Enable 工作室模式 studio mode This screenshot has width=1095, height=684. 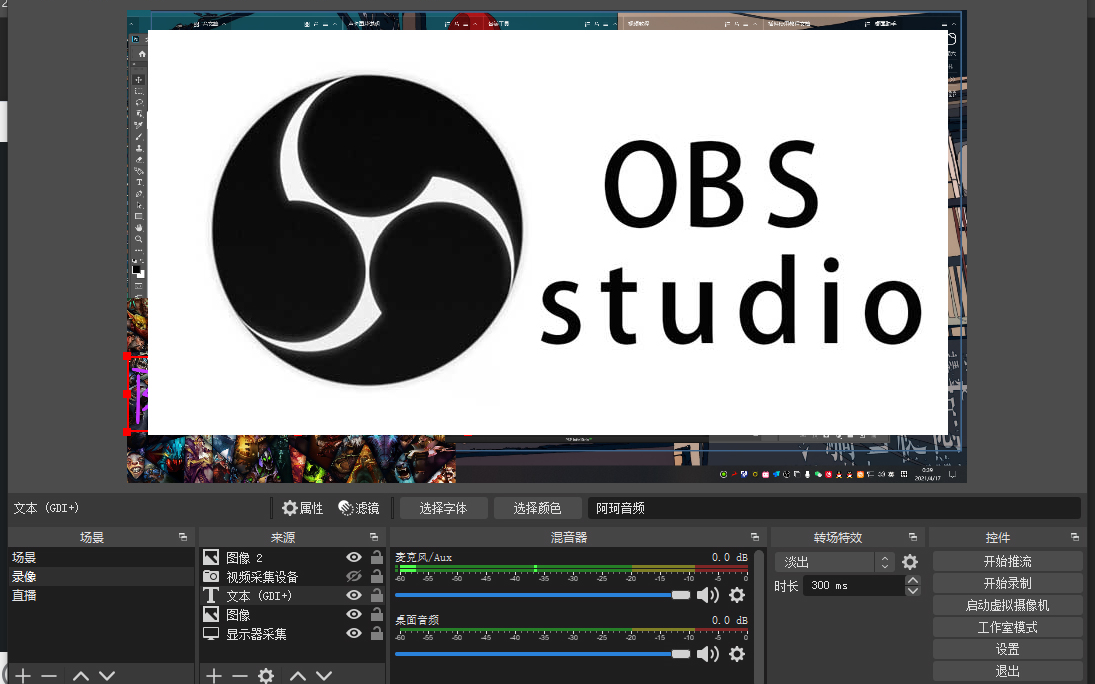(1007, 627)
